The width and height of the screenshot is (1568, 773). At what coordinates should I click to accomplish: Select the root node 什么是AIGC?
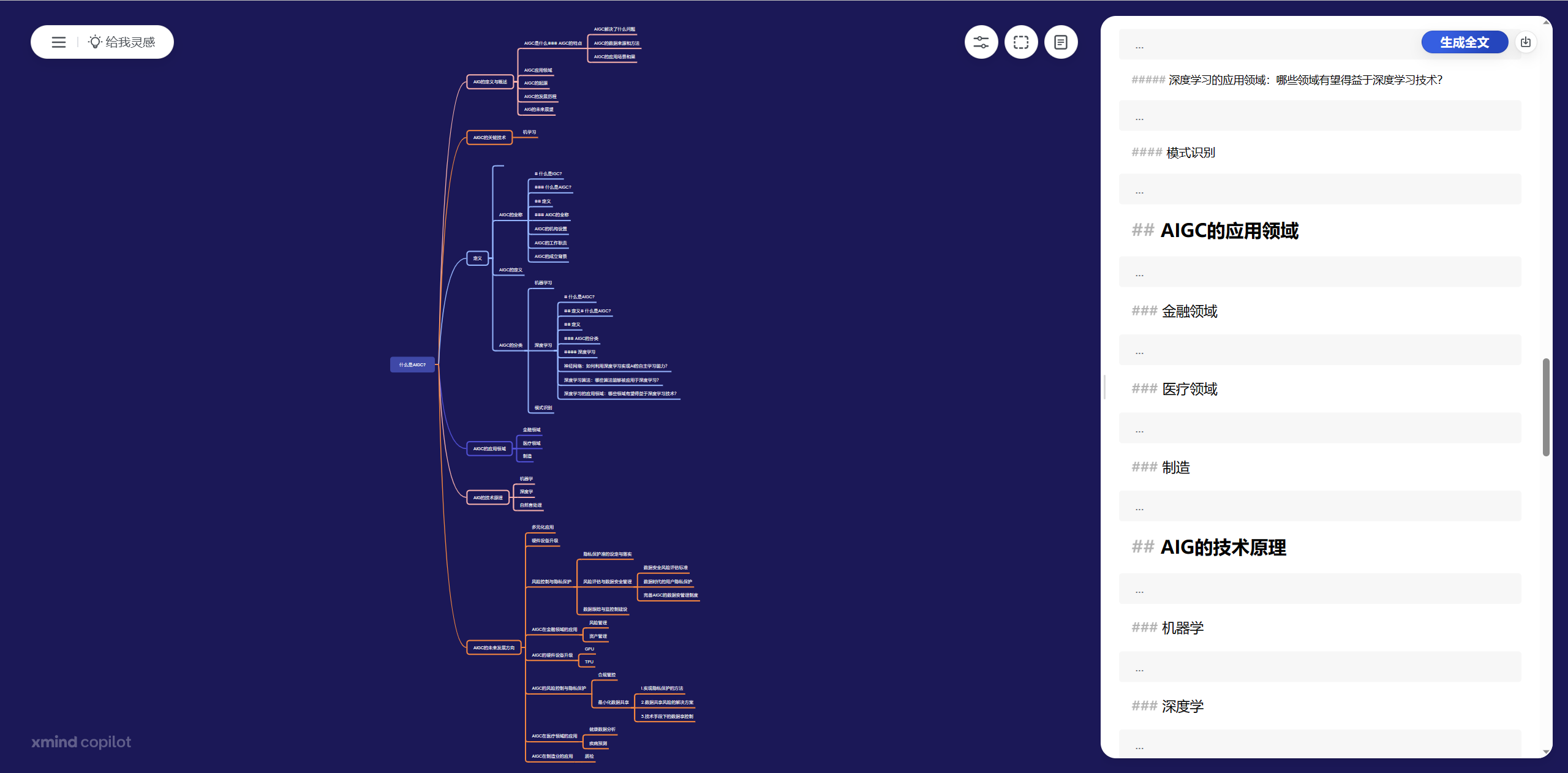[x=412, y=365]
